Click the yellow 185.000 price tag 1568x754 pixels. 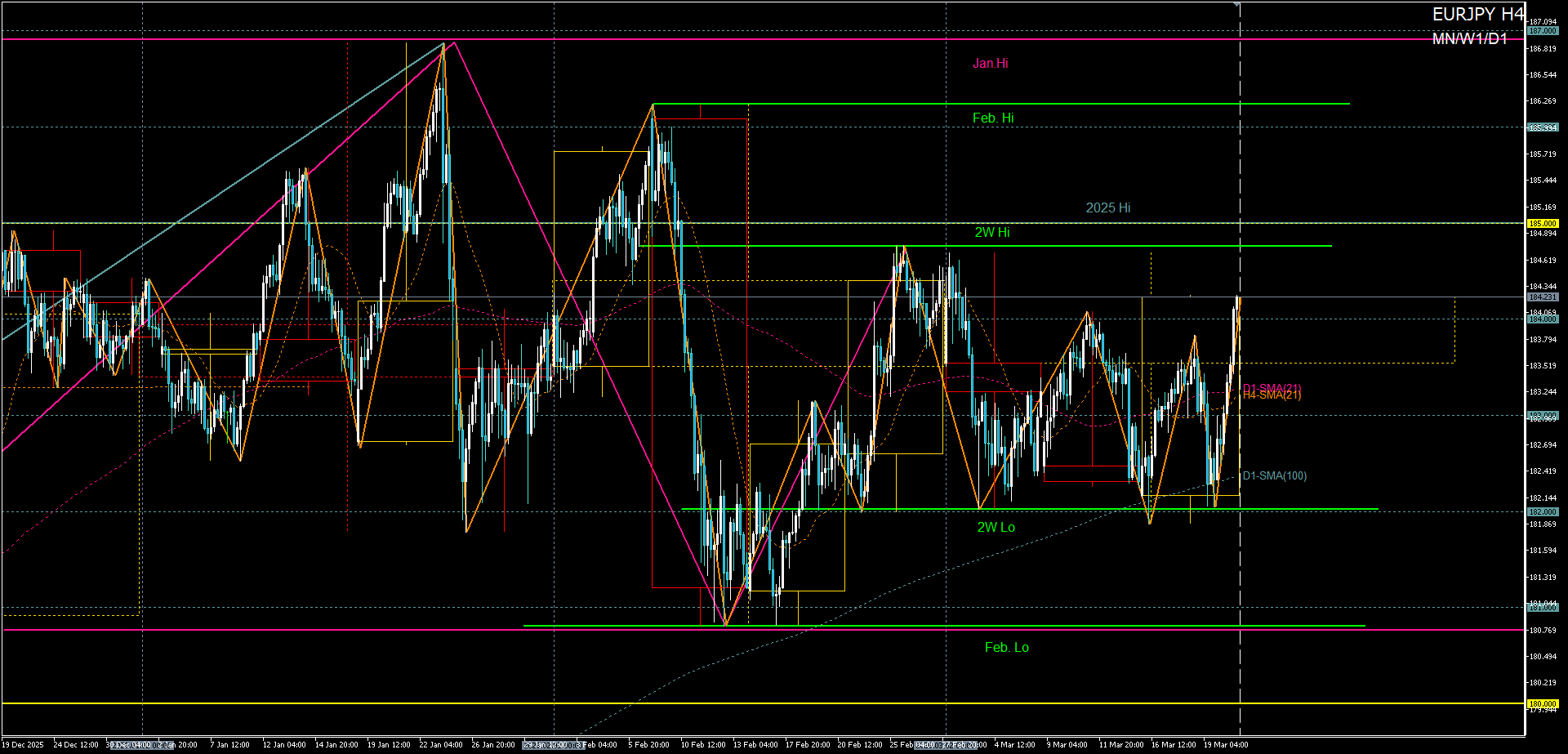pos(1542,224)
